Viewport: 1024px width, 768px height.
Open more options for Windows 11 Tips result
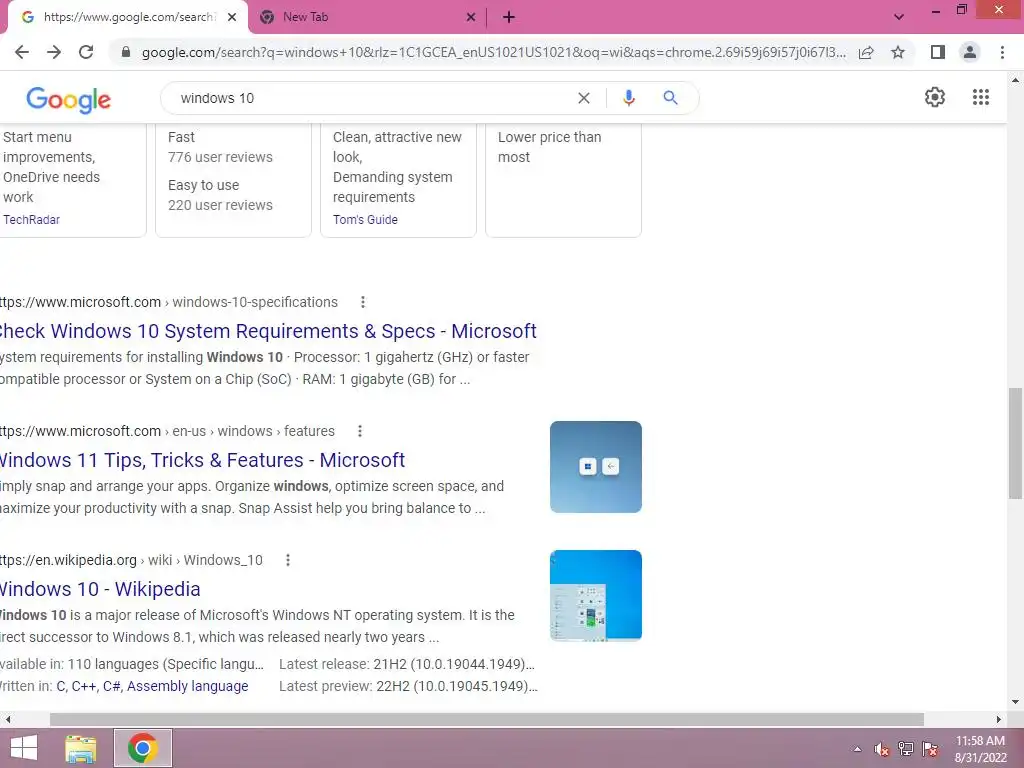pos(359,431)
